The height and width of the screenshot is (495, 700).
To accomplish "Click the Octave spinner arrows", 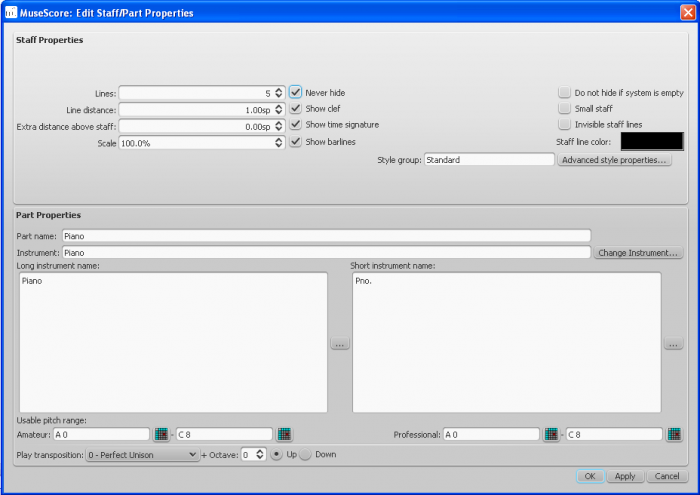I will pos(260,454).
